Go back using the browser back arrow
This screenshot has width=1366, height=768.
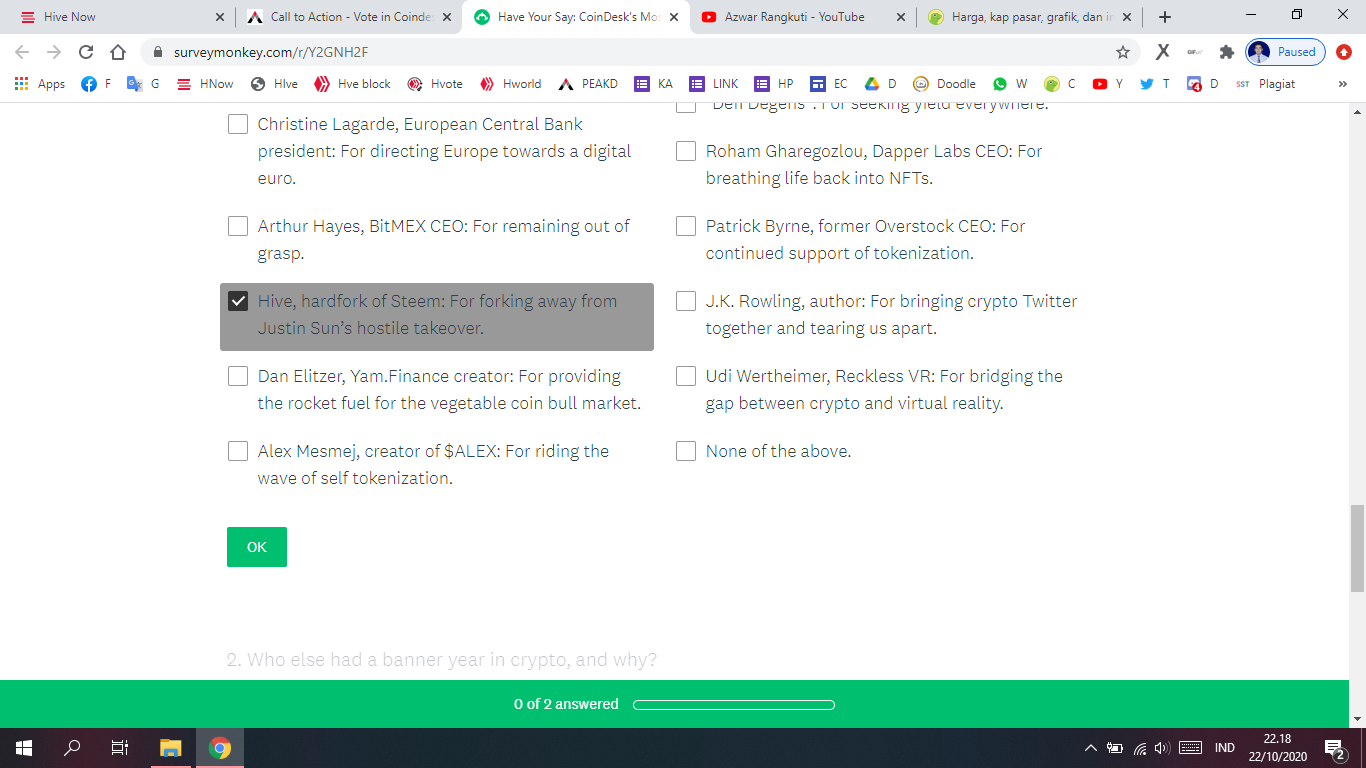[22, 52]
